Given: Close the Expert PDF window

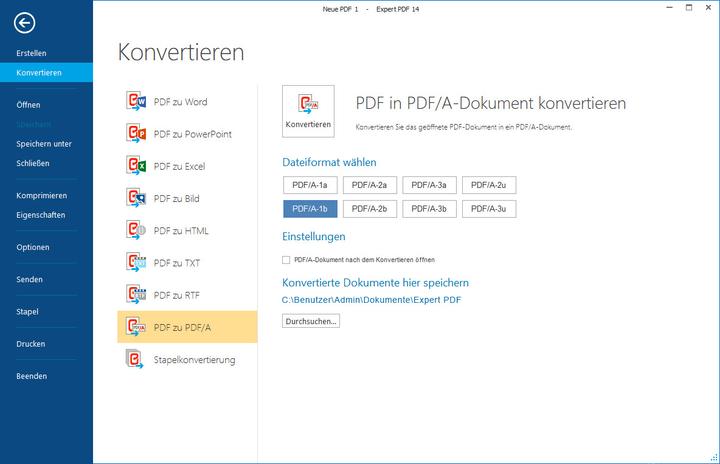Looking at the screenshot, I should click(x=708, y=8).
